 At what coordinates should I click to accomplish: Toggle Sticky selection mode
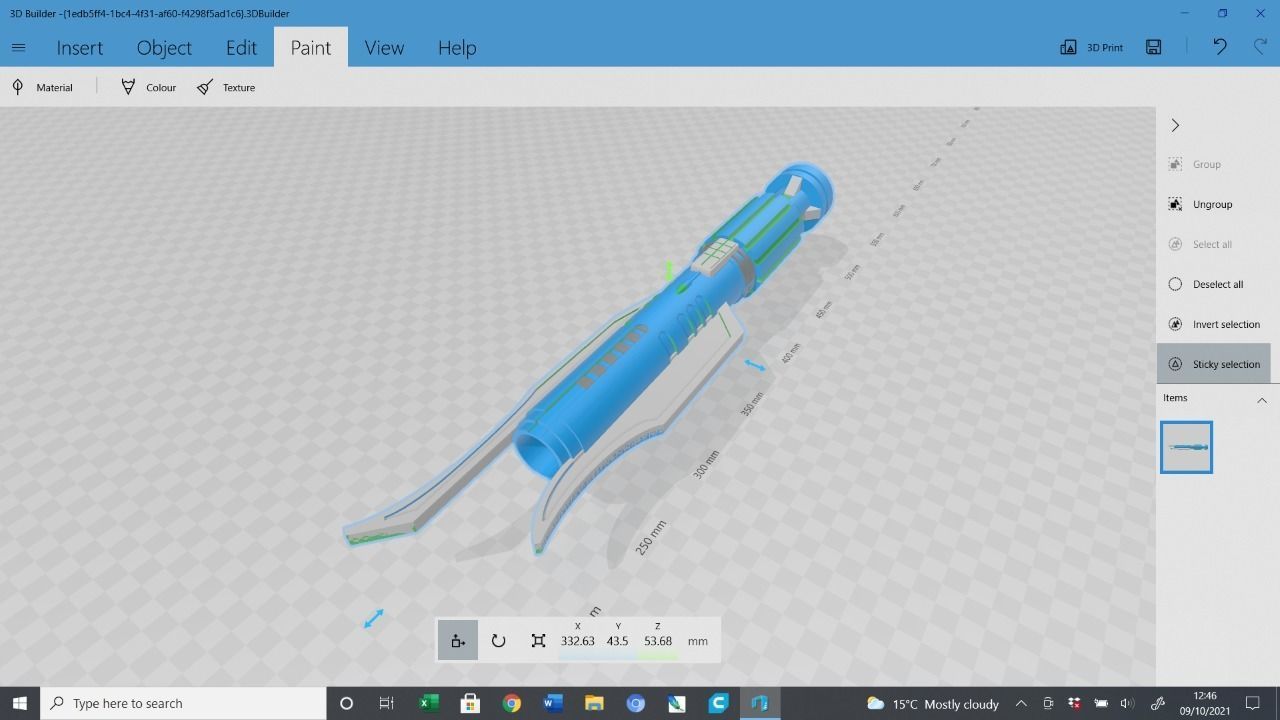(x=1214, y=364)
